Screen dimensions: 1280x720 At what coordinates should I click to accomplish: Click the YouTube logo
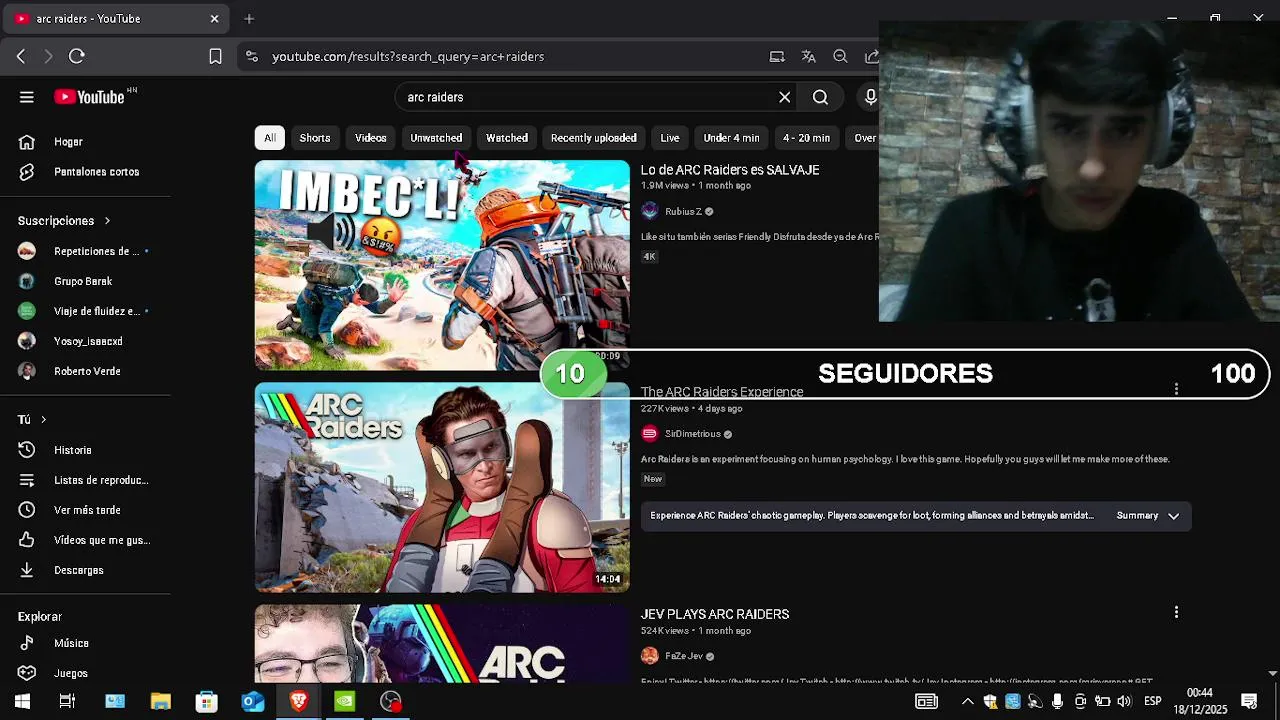90,97
